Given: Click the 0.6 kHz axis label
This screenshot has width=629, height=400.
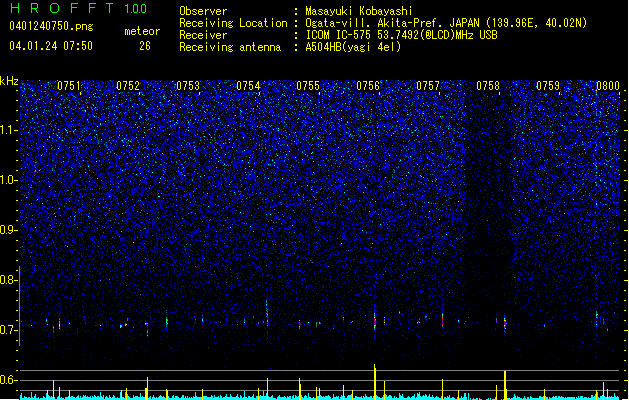Looking at the screenshot, I should point(9,380).
